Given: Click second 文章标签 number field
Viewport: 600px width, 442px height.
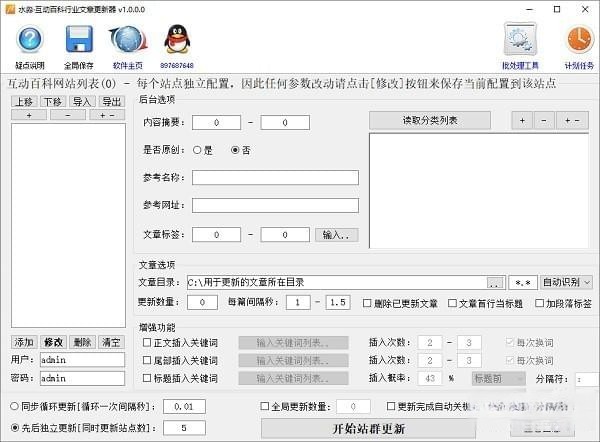Looking at the screenshot, I should 285,235.
